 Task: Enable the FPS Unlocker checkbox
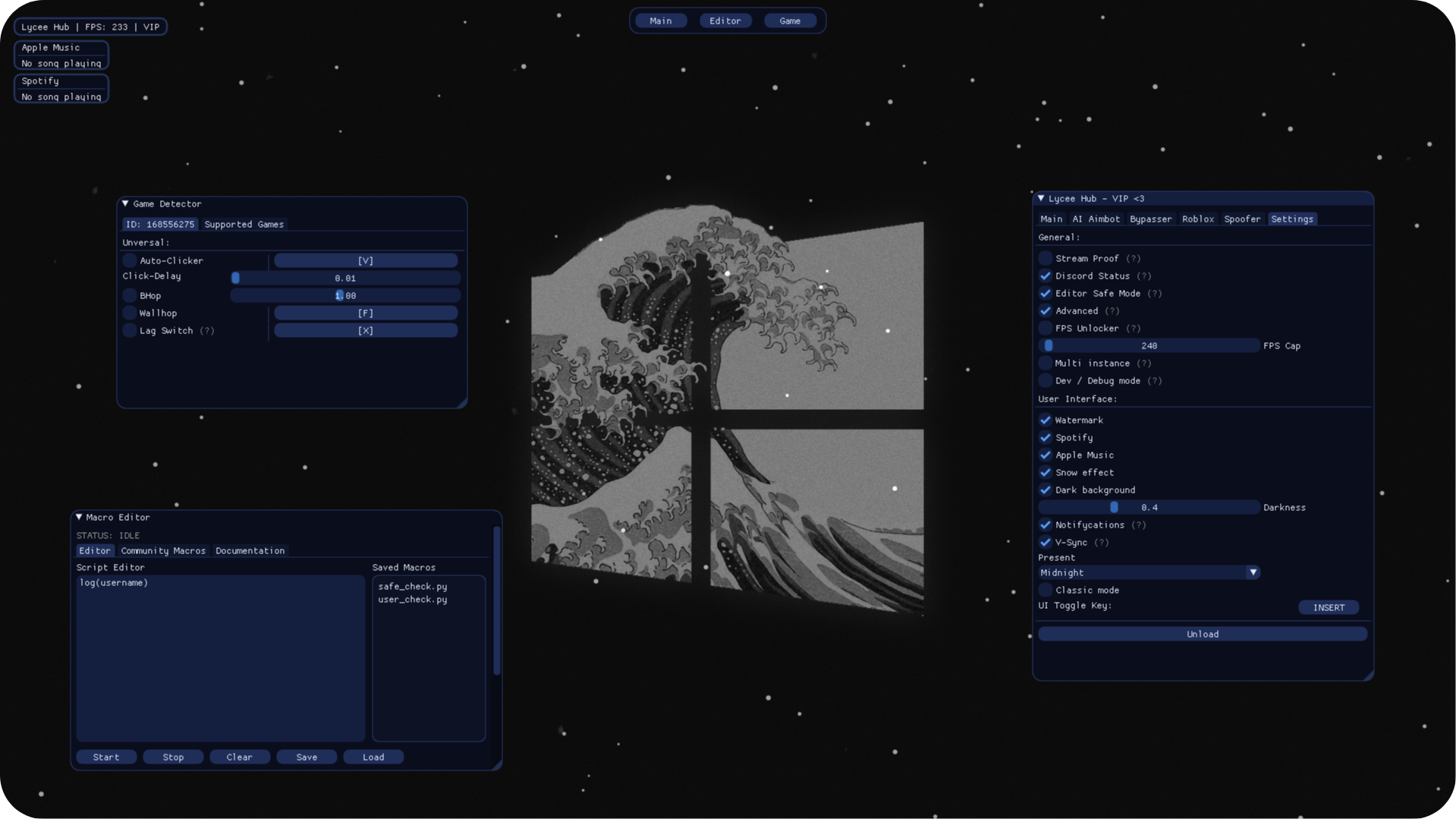[x=1046, y=328]
